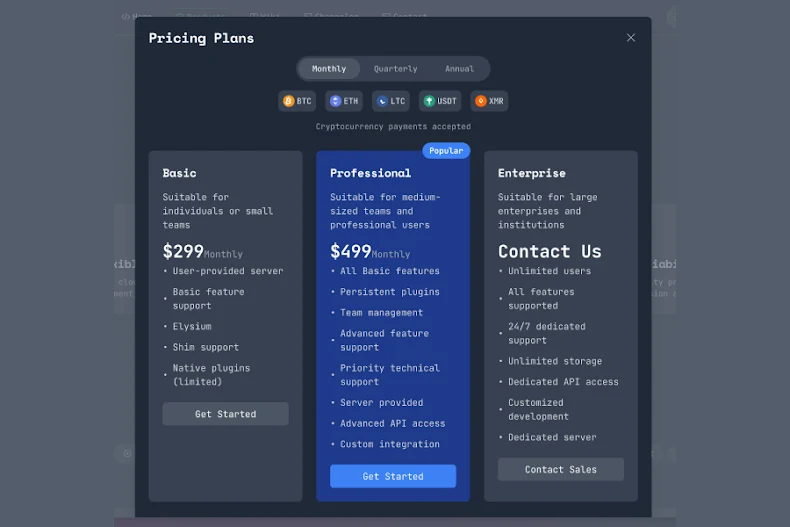
Task: Click the $499 Monthly price
Action: tap(370, 252)
